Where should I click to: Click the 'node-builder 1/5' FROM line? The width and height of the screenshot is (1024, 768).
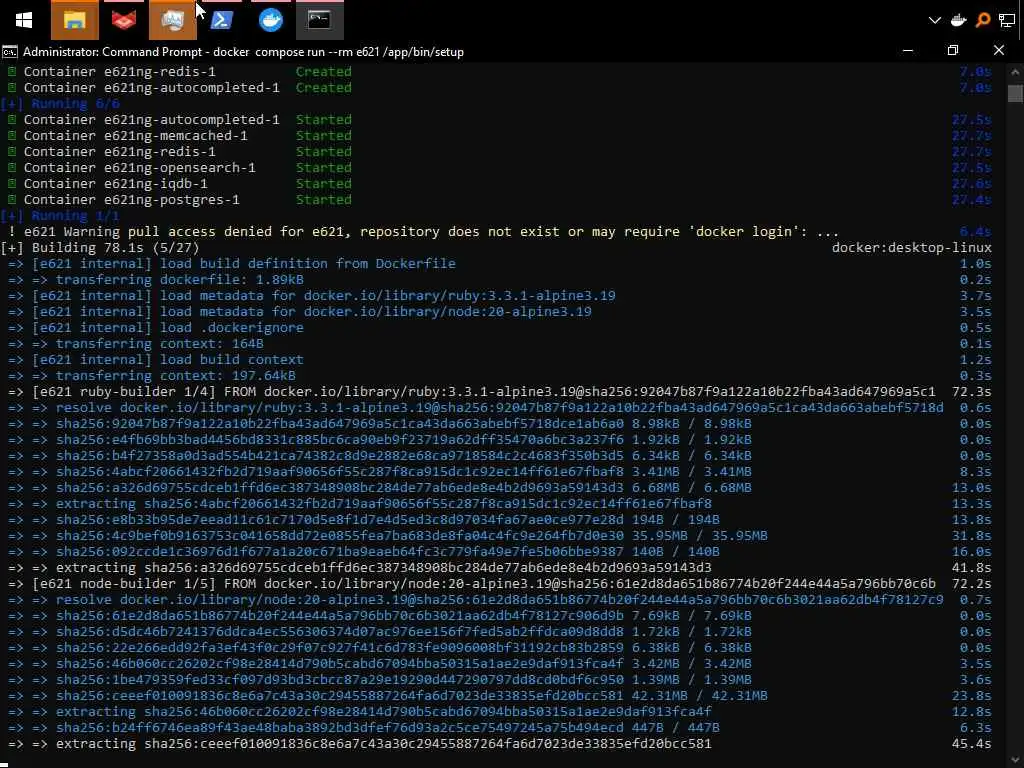click(x=500, y=584)
